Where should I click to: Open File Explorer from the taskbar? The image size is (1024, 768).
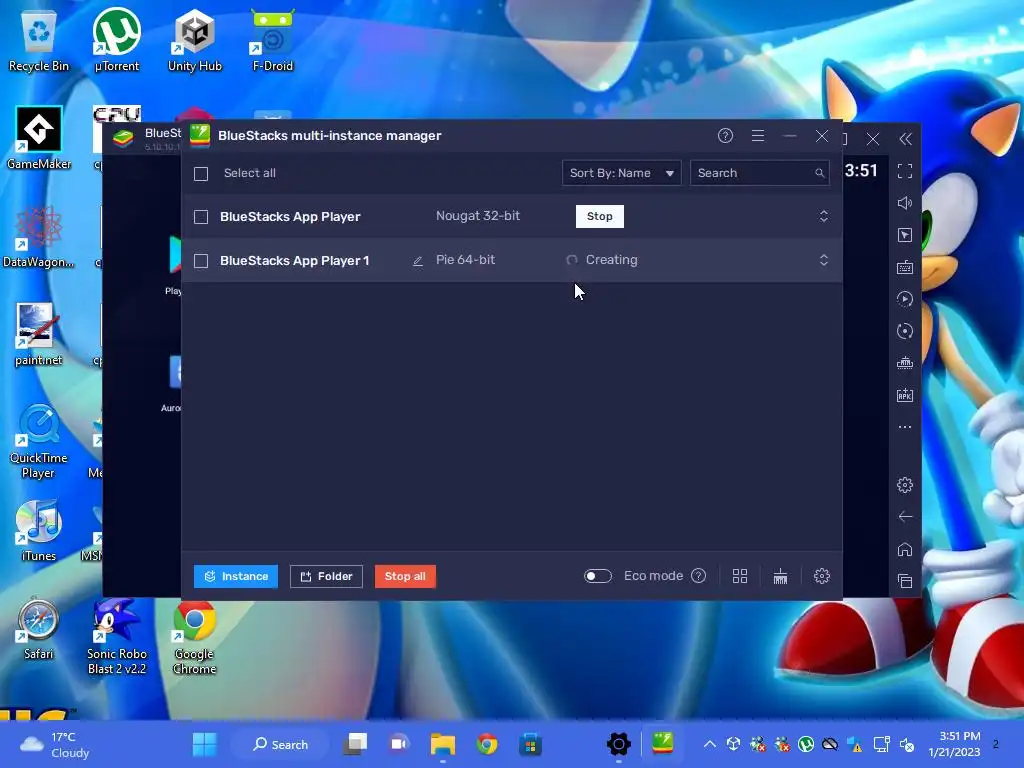point(443,744)
